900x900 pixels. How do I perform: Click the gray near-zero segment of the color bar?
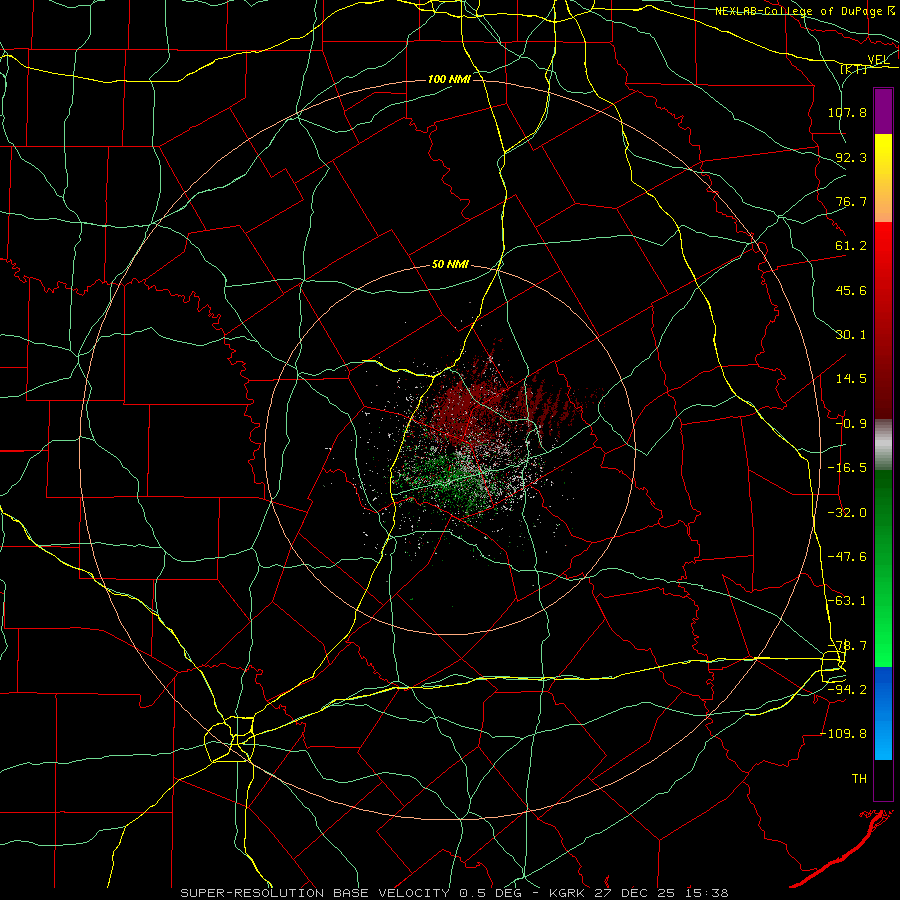click(883, 445)
